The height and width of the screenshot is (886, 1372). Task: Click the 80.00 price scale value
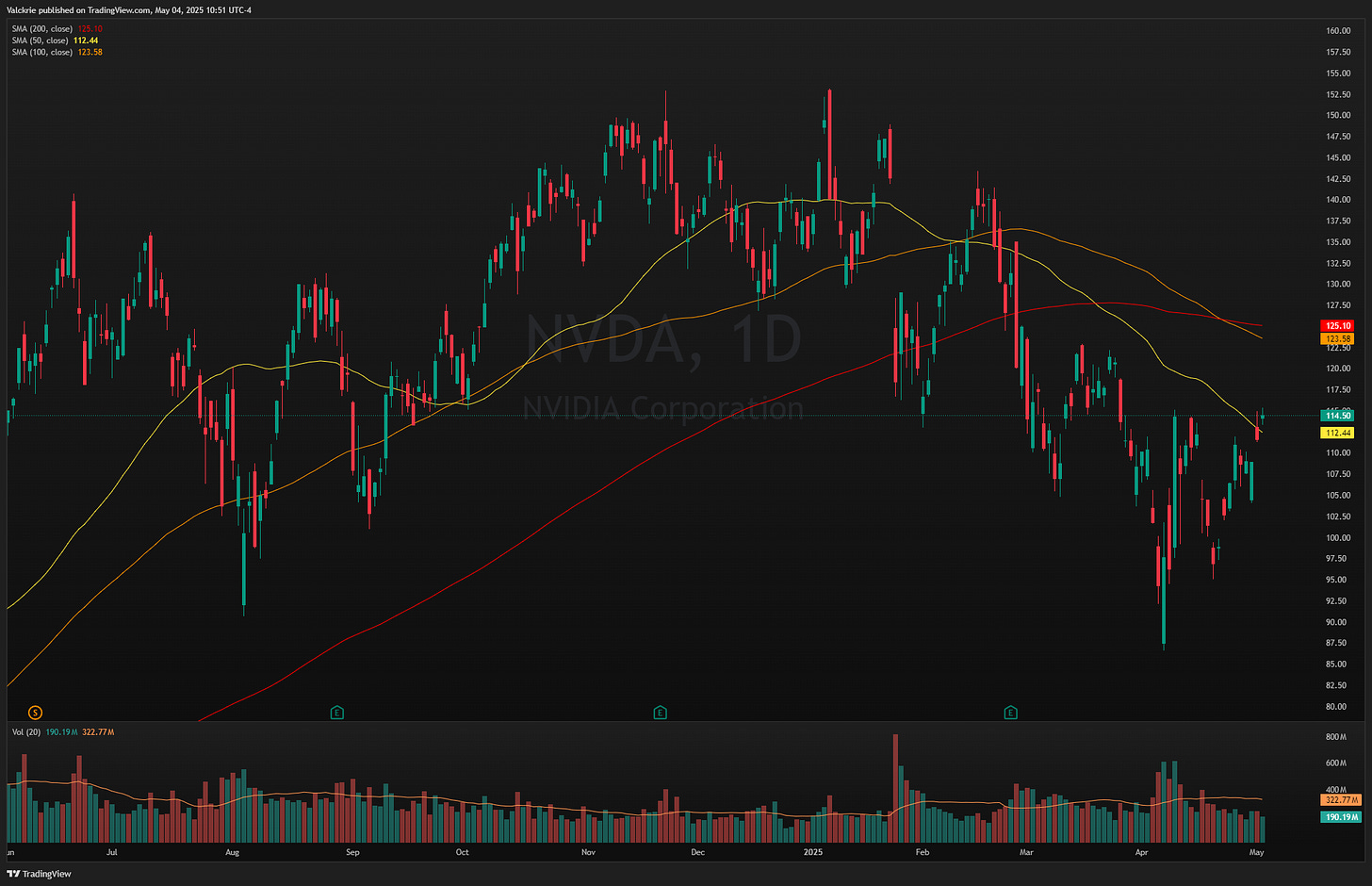[x=1336, y=707]
